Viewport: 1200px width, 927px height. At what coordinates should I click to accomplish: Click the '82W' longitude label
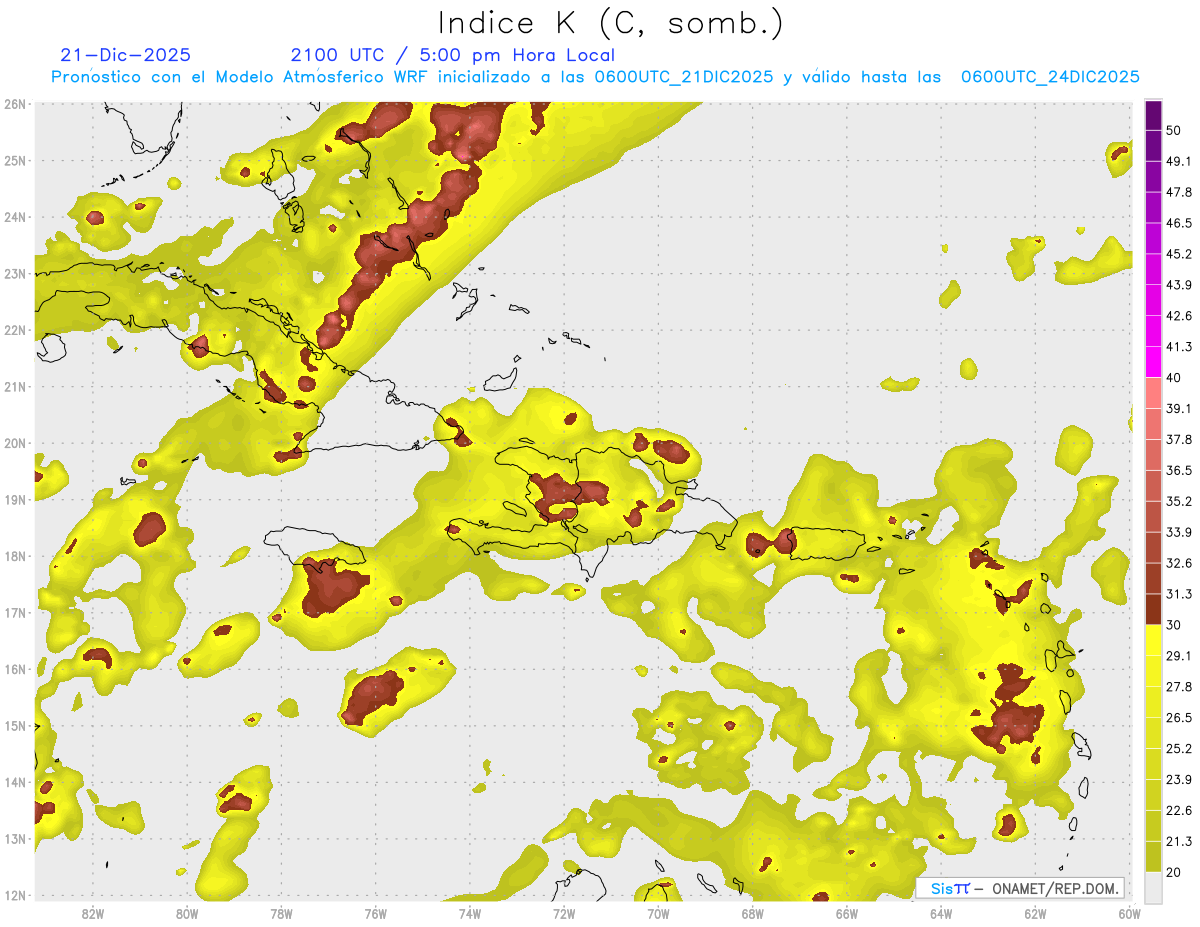coord(92,913)
